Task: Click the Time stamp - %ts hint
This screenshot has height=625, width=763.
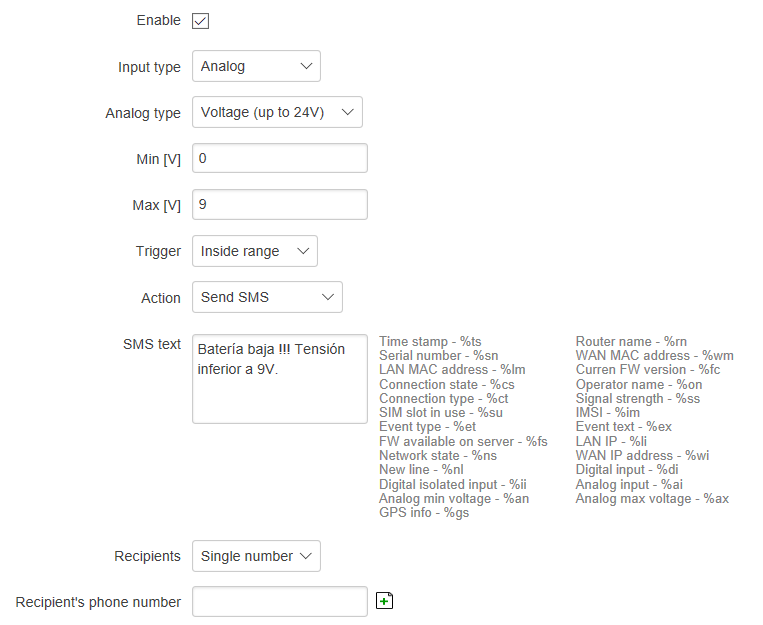Action: point(430,341)
